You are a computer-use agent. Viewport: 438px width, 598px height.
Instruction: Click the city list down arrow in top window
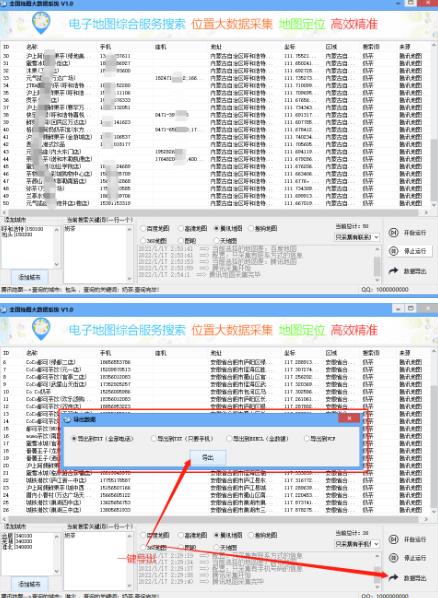[x=57, y=264]
